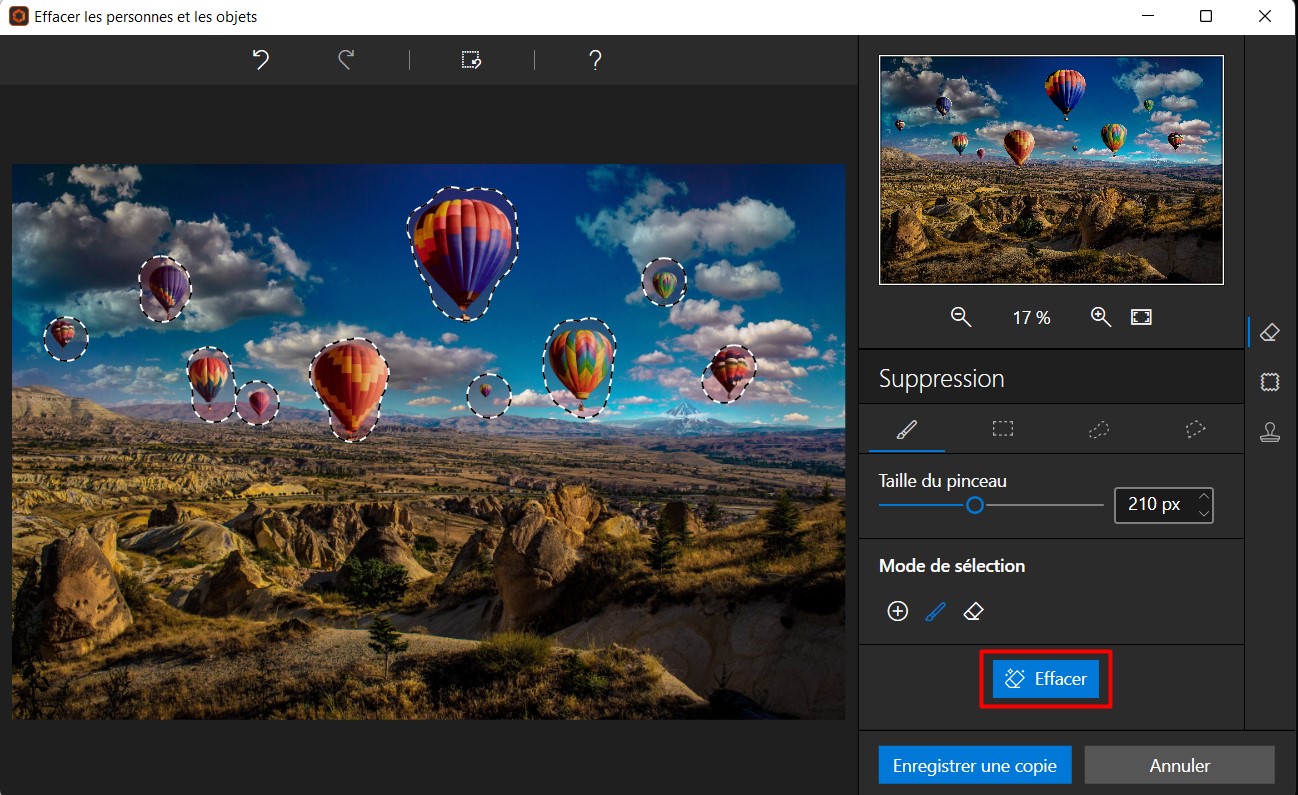
Task: Click the dashed selection icon in the top toolbar
Action: tap(471, 60)
